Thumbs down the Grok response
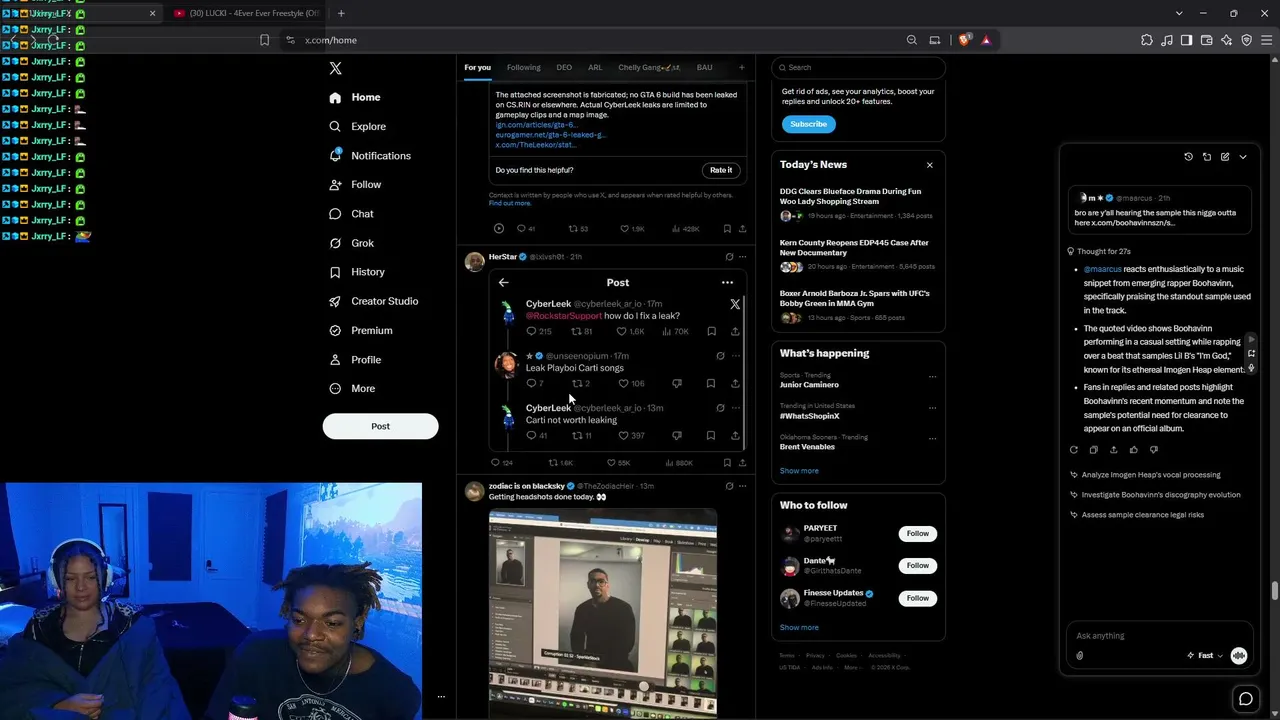Viewport: 1280px width, 720px height. 1153,450
